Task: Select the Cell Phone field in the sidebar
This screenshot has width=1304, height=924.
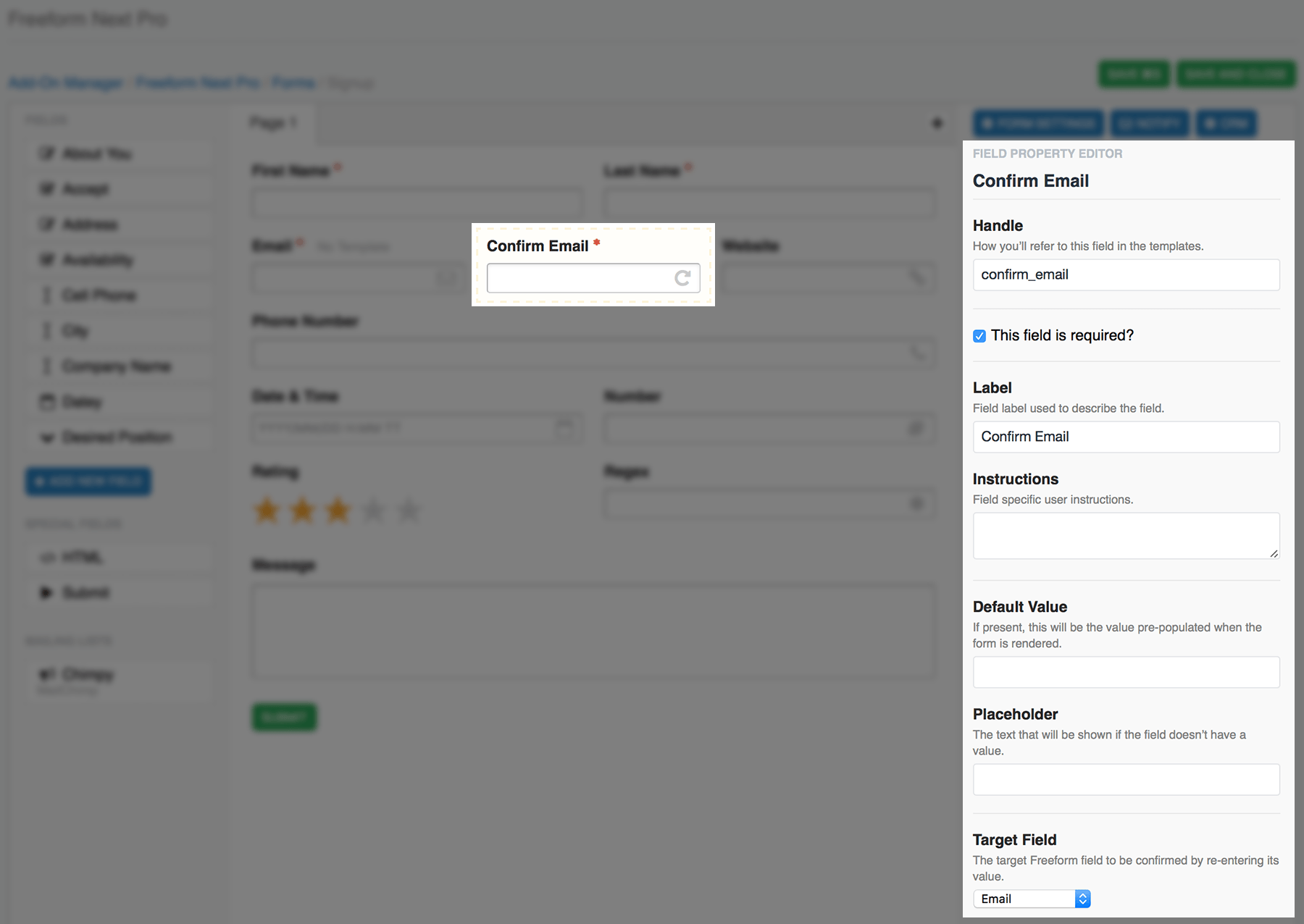Action: [120, 295]
